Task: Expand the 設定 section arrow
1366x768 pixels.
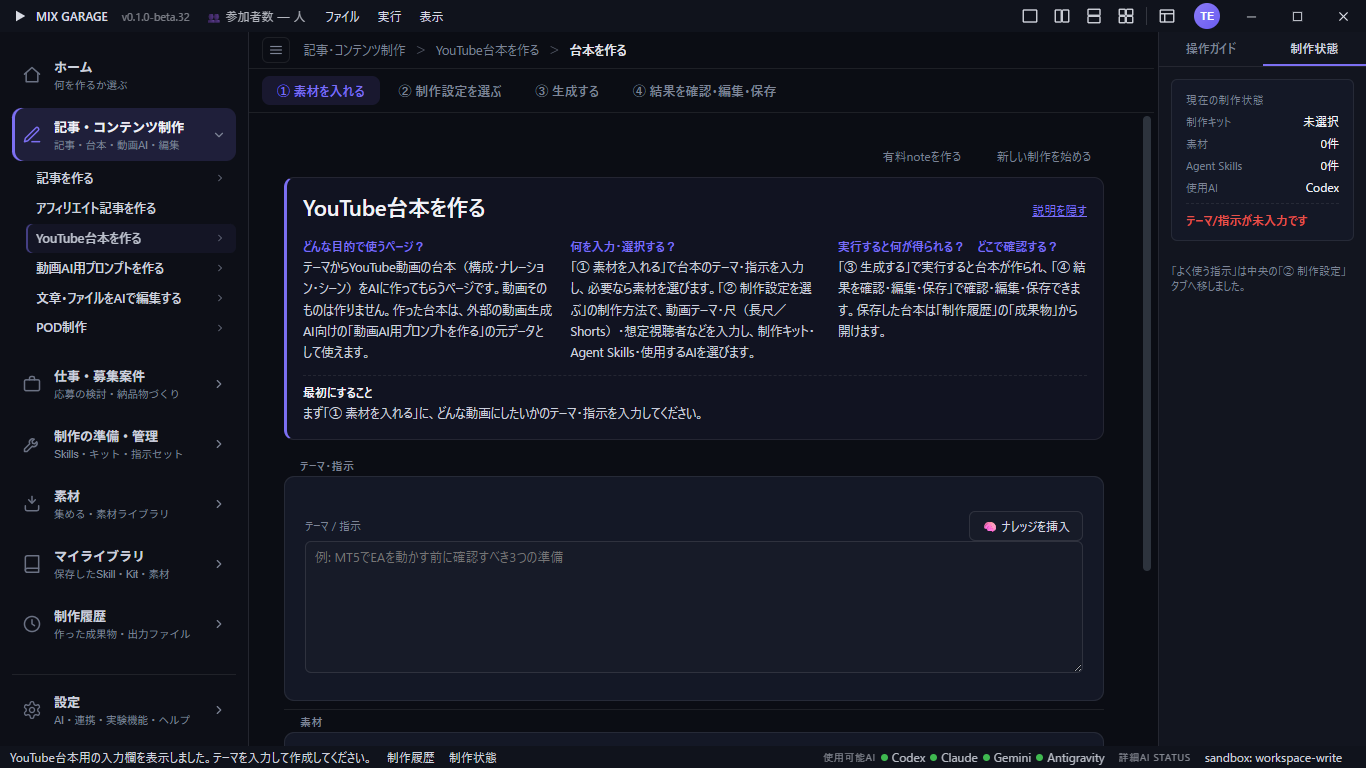Action: pos(219,710)
